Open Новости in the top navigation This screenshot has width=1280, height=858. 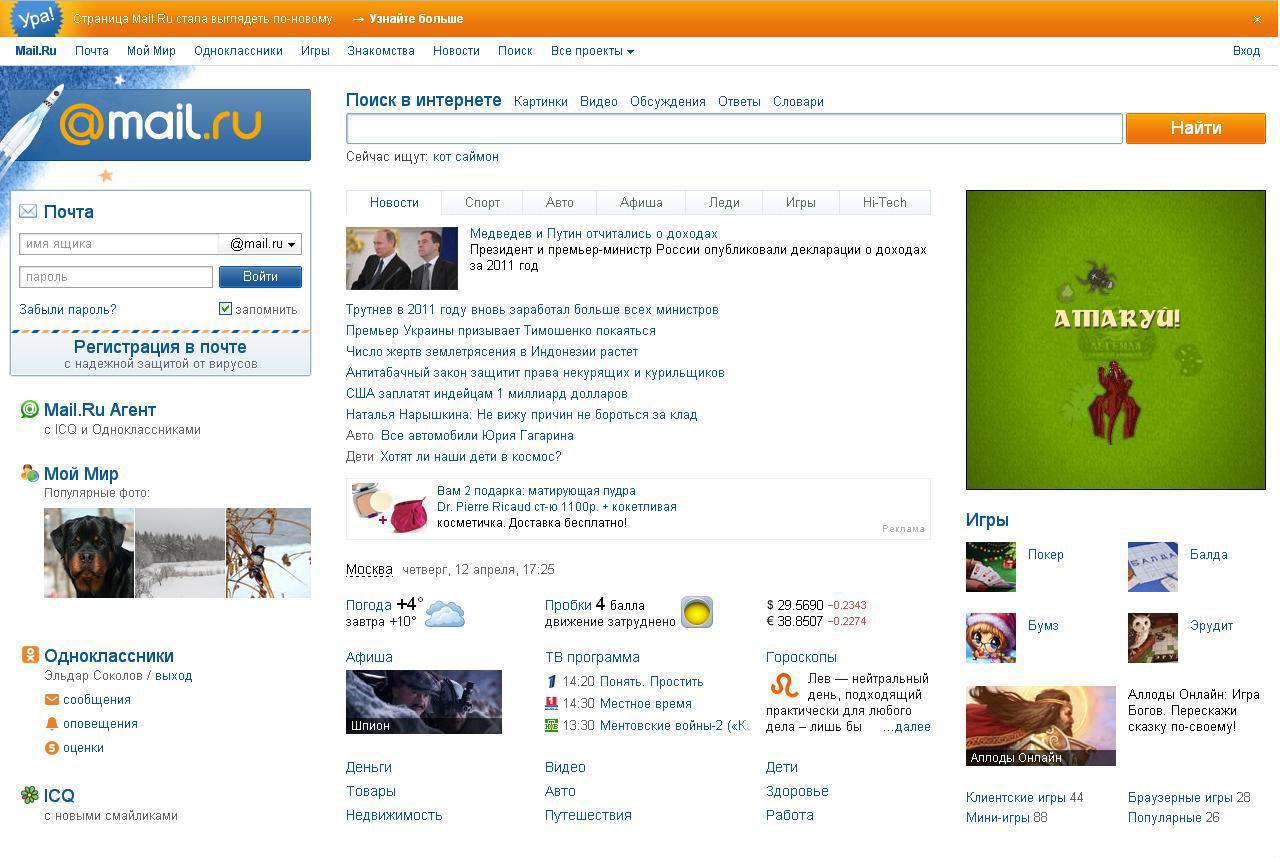(456, 51)
